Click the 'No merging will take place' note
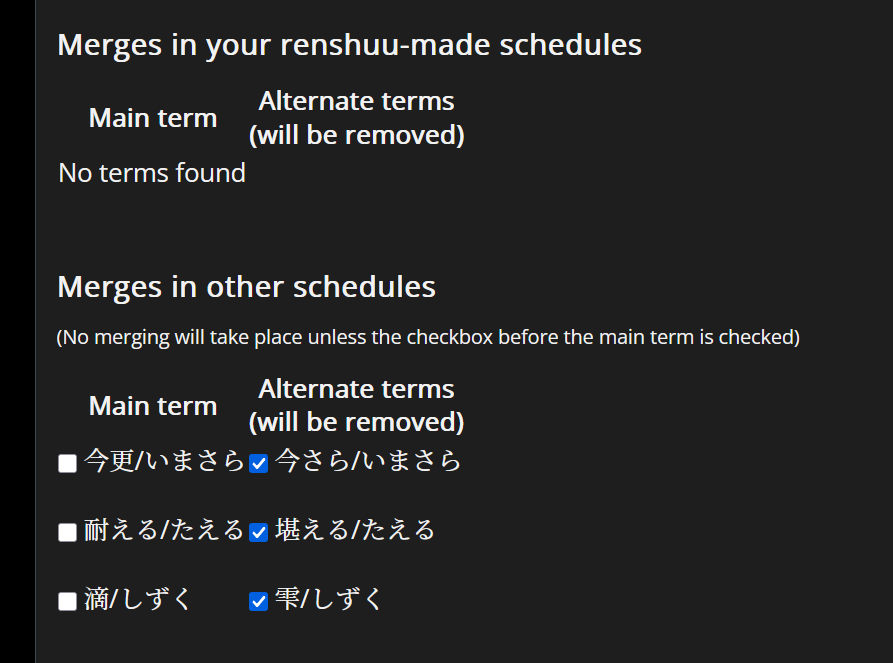The image size is (893, 663). tap(428, 337)
